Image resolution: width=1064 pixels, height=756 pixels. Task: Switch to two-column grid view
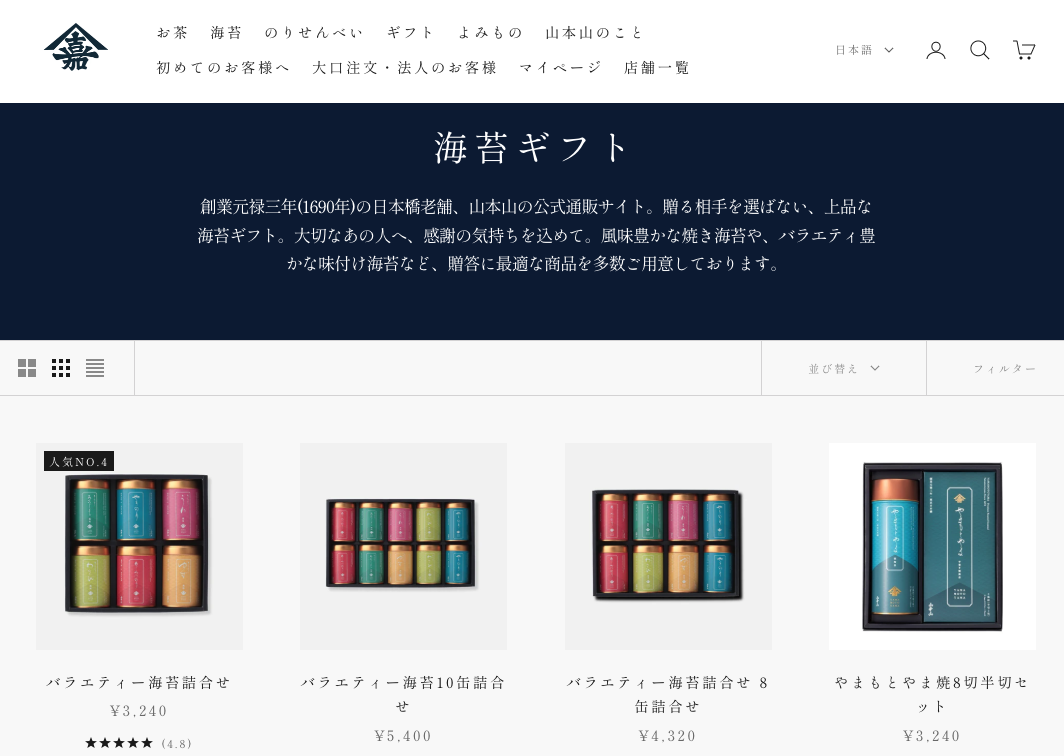27,368
